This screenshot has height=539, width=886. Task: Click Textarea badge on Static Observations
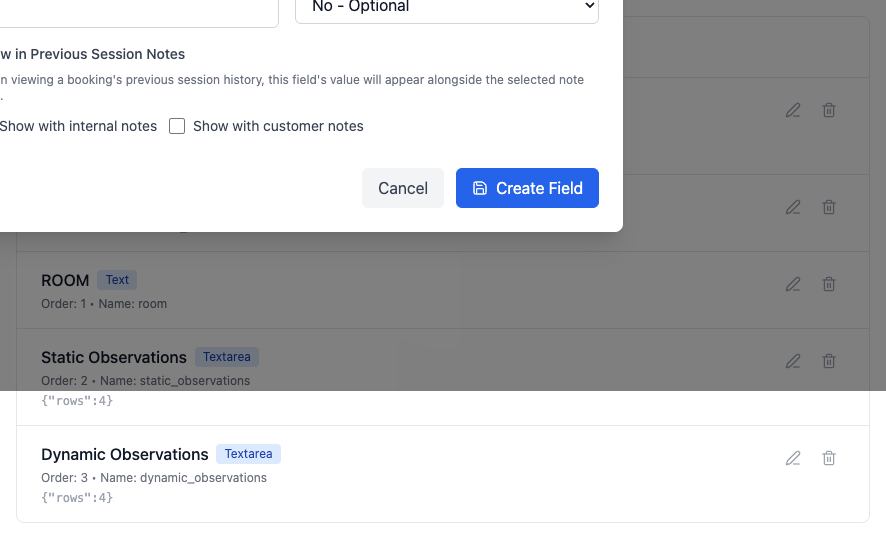[x=227, y=357]
